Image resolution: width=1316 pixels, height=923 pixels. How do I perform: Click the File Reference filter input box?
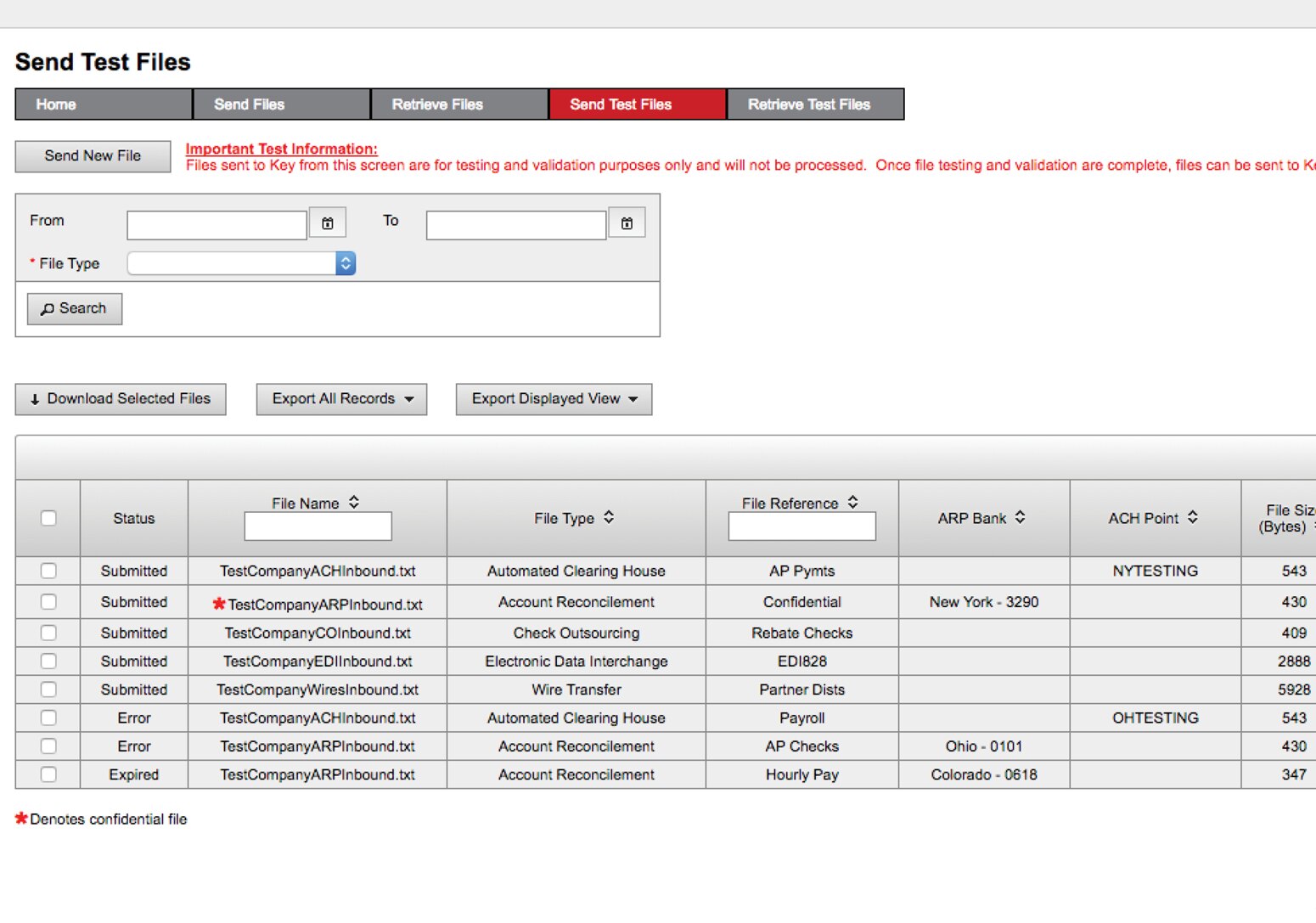pos(801,526)
